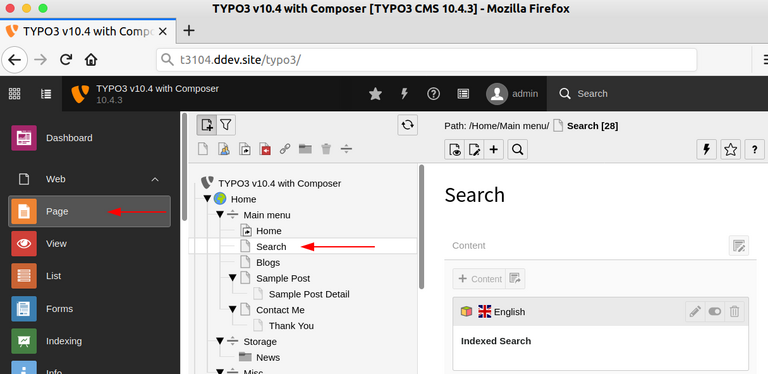Reload the Firefox page
This screenshot has width=768, height=374.
pyautogui.click(x=66, y=60)
